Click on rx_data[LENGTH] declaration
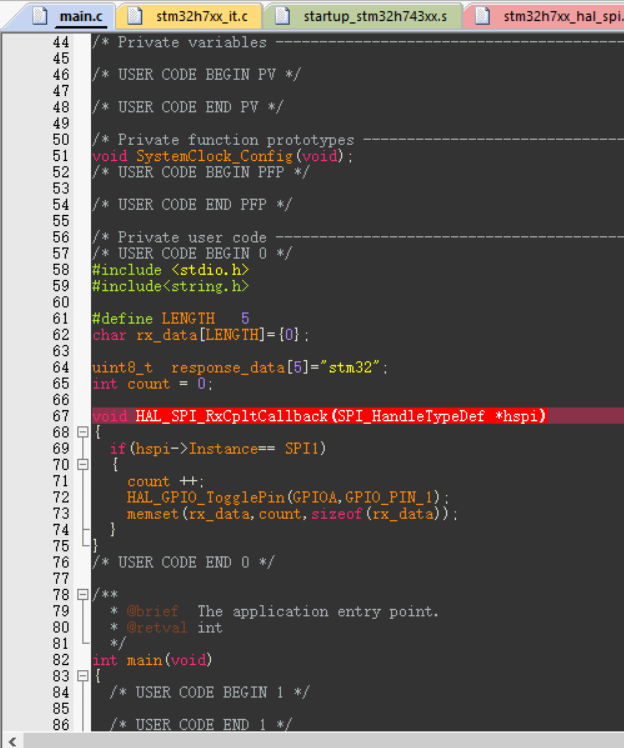Screen dimensions: 624x748 [200, 335]
